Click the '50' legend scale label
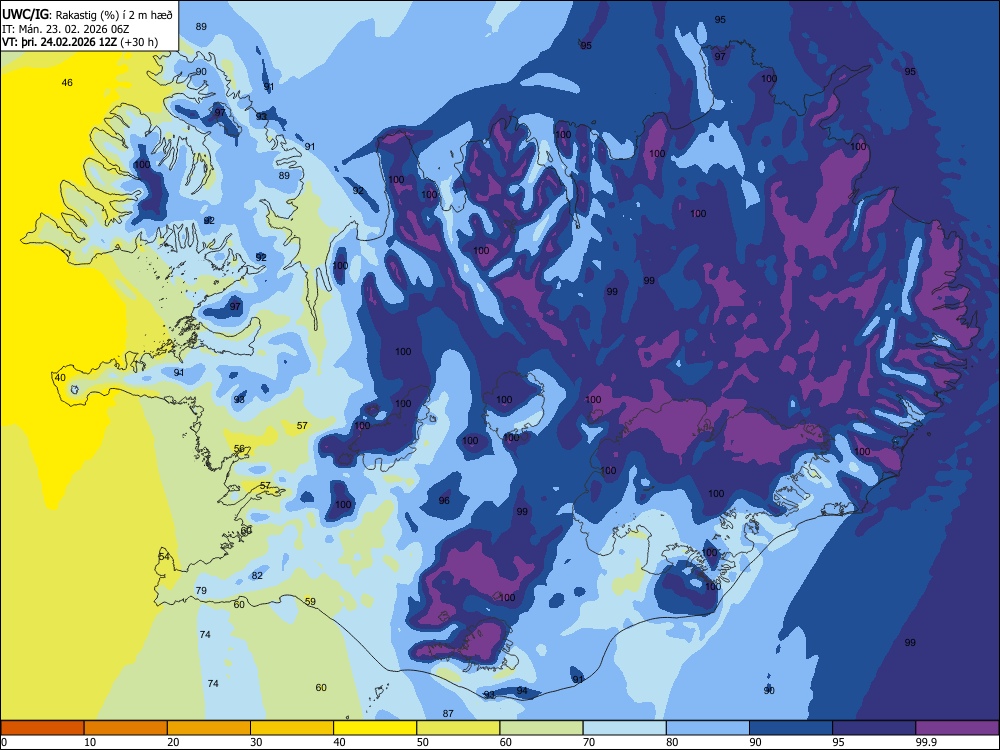The height and width of the screenshot is (750, 1000). click(423, 742)
